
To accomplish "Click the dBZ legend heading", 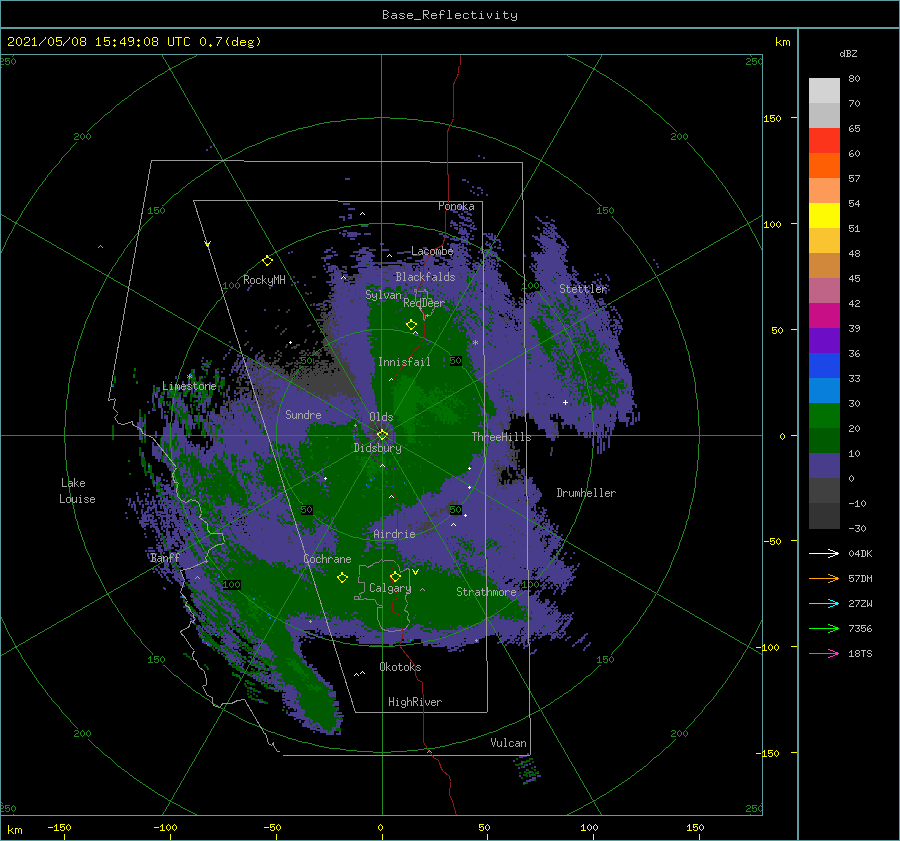I will click(x=848, y=54).
